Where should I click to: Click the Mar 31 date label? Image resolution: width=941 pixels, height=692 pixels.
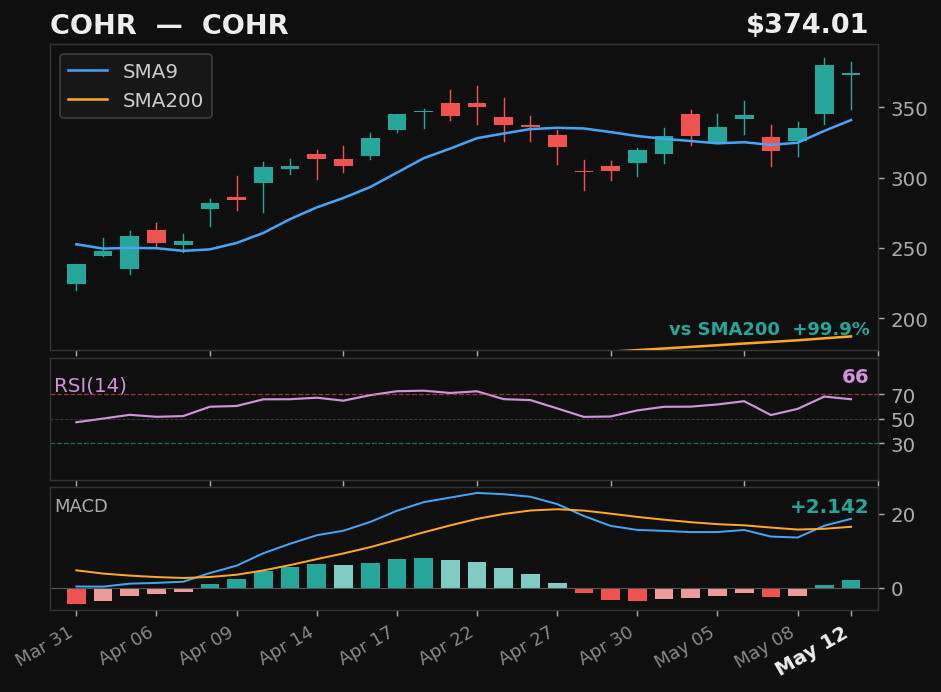point(44,645)
